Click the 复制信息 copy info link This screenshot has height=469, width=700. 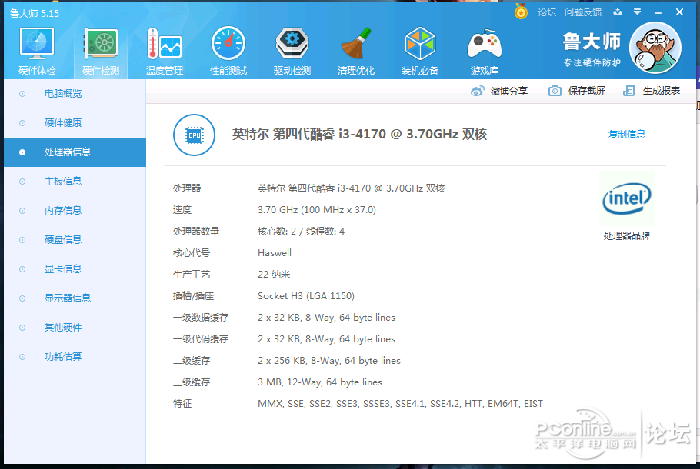tap(627, 134)
